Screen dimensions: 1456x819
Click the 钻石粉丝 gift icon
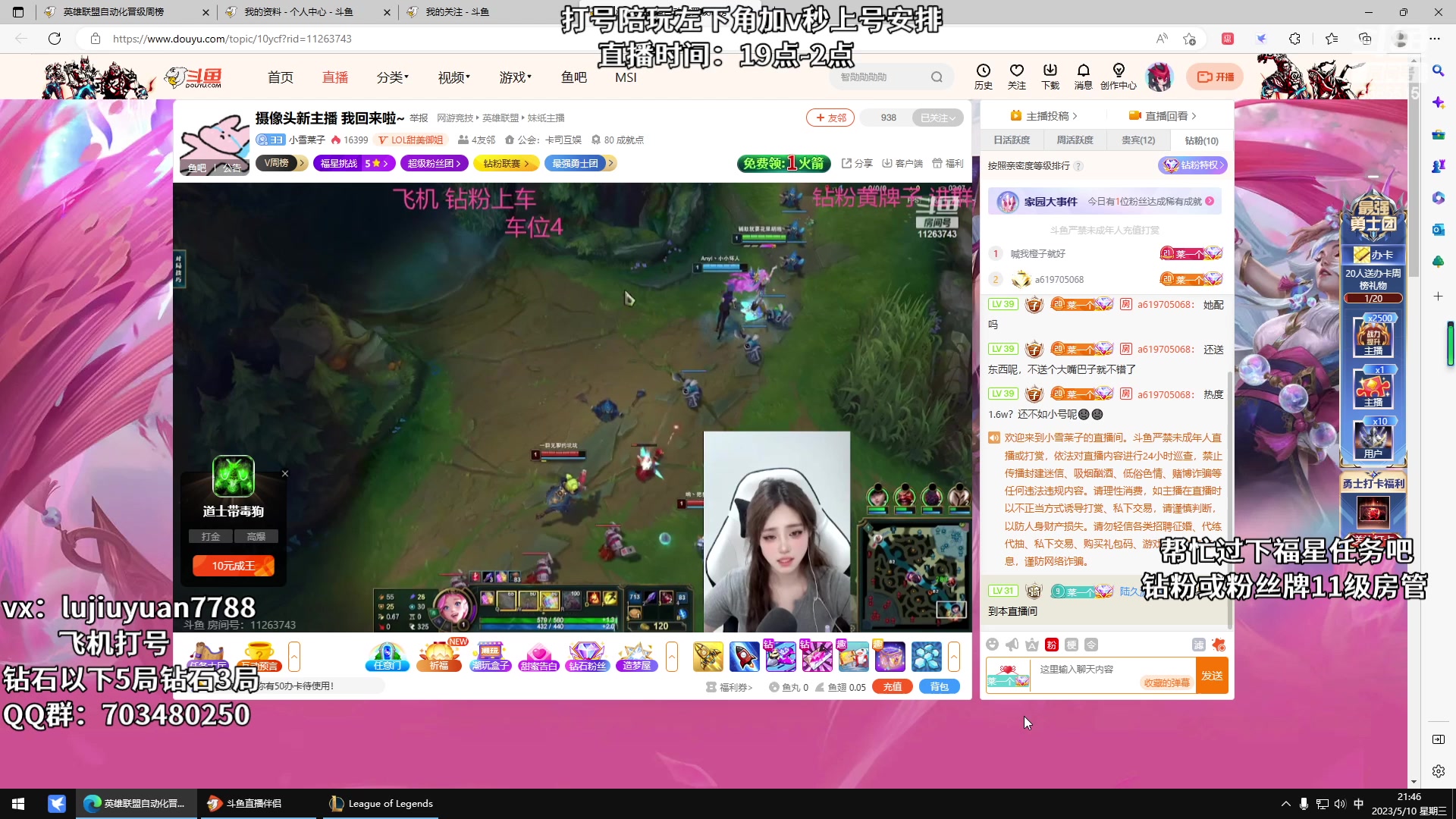[588, 657]
